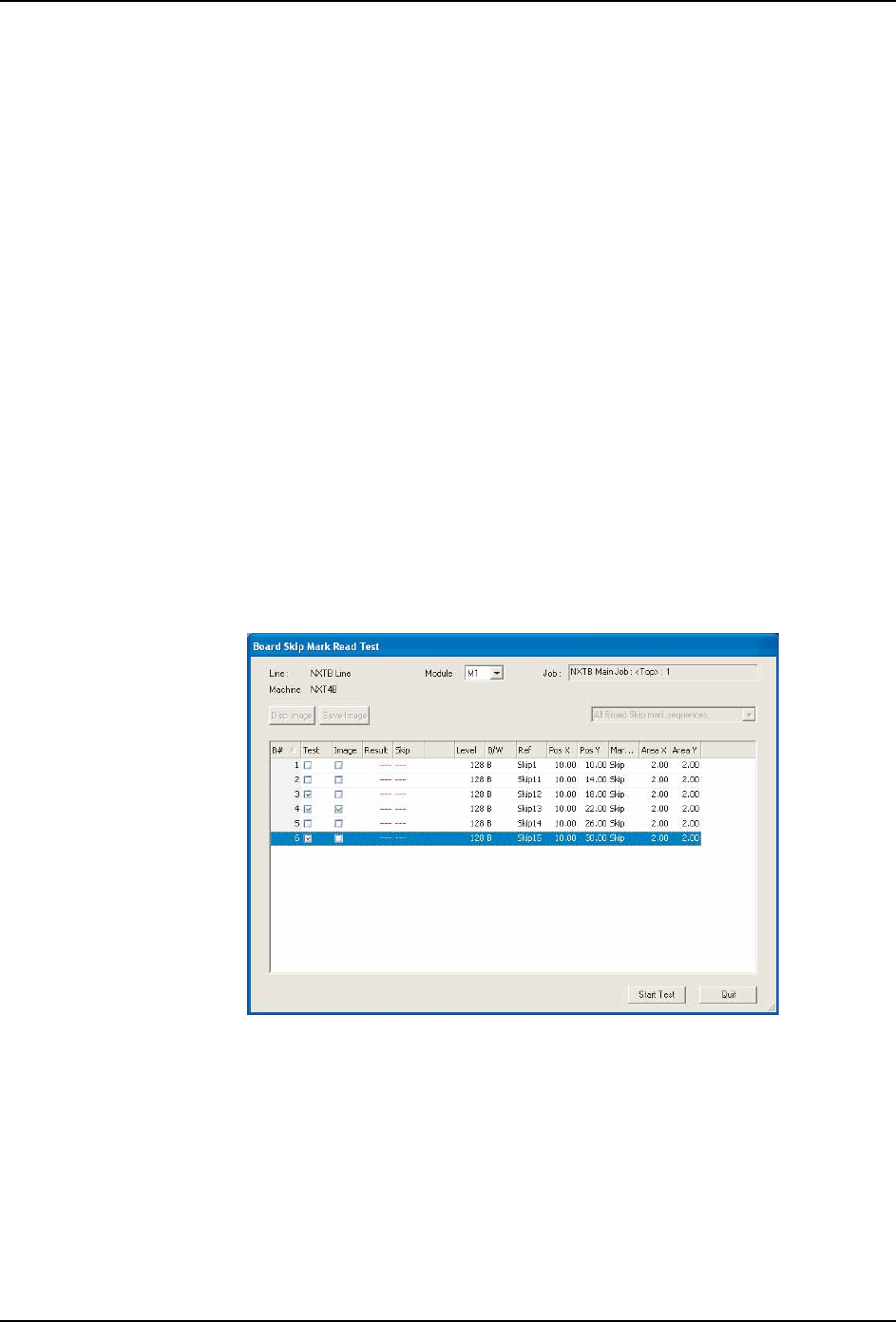Click Pos Y value 26.00
Screen dimensions: 896x1322
(x=596, y=824)
